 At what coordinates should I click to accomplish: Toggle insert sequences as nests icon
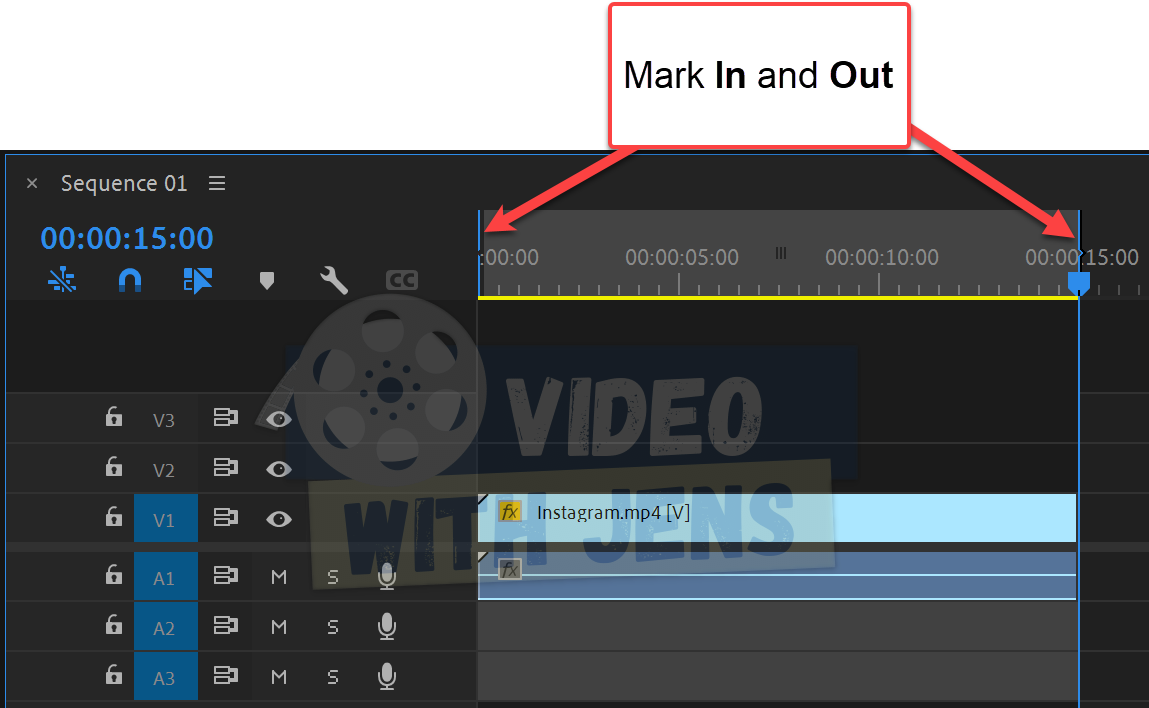point(62,279)
